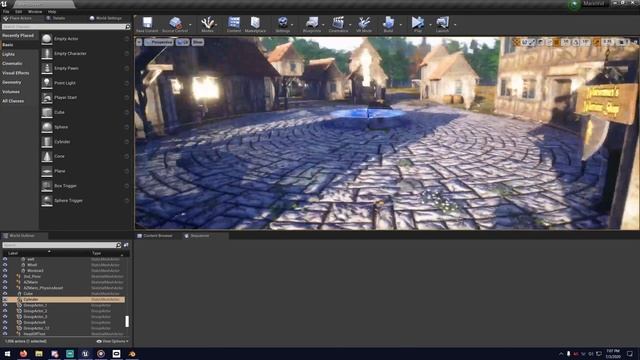Switch to the Content Browser tab

tap(155, 236)
